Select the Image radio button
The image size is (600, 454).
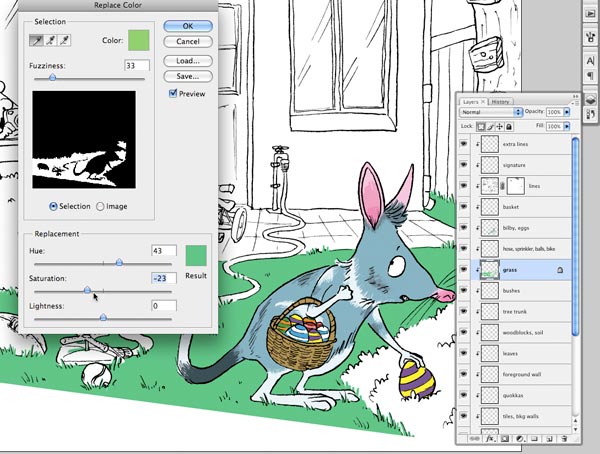tap(100, 206)
